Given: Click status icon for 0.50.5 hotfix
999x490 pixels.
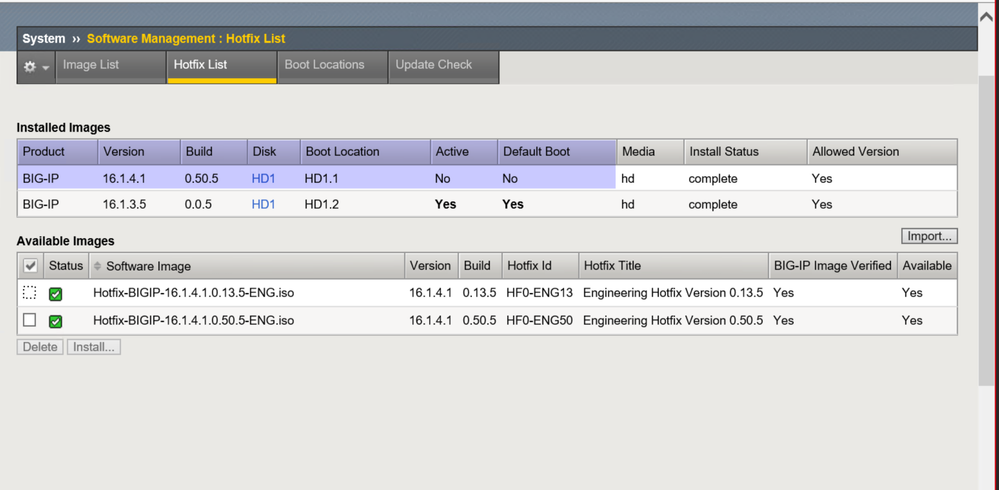Looking at the screenshot, I should pos(56,321).
